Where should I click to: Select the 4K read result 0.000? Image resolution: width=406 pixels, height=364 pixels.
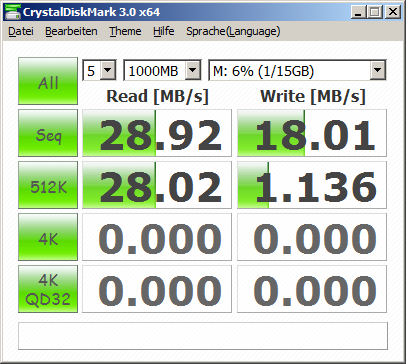(x=157, y=237)
